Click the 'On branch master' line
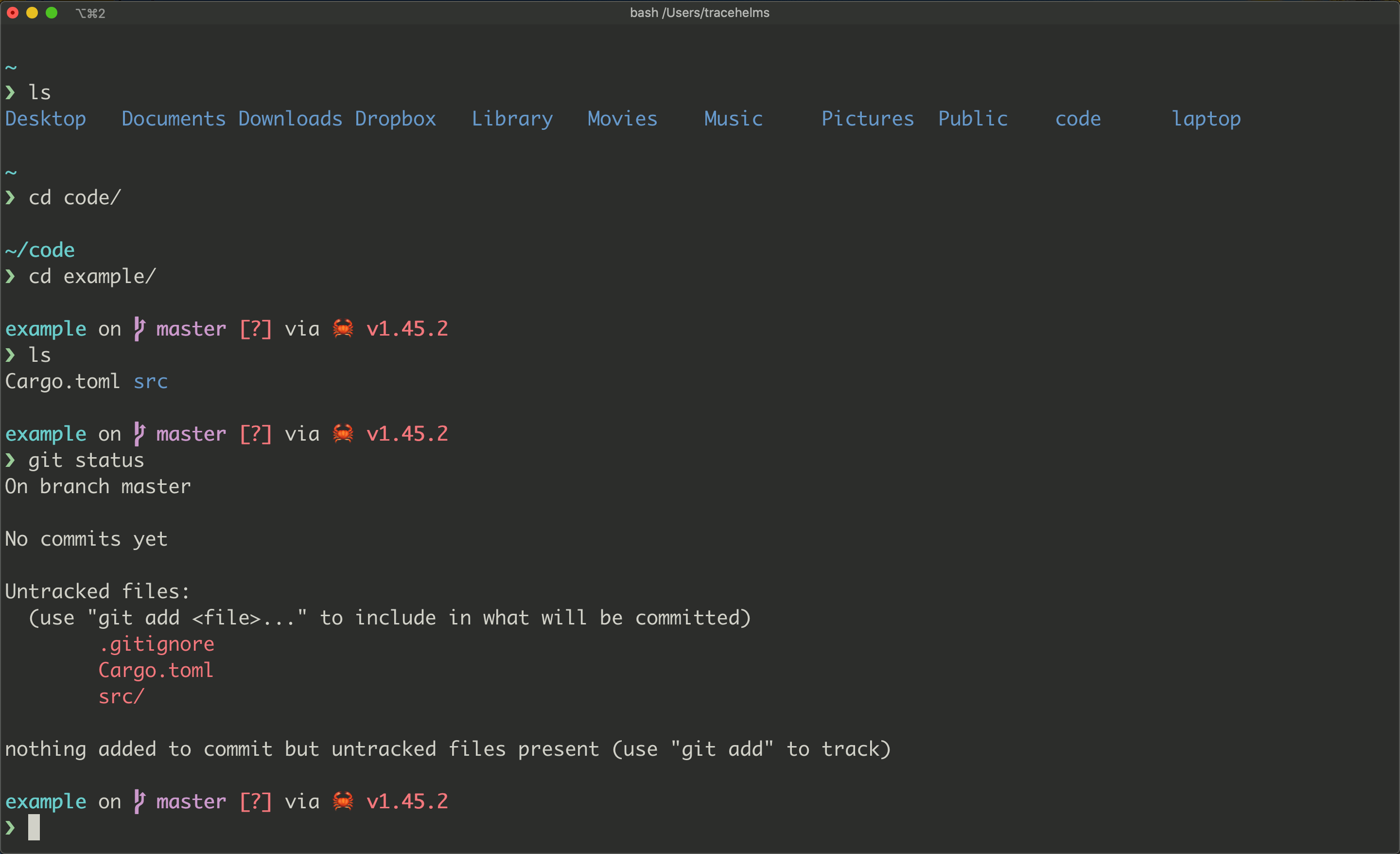1400x854 pixels. (98, 486)
